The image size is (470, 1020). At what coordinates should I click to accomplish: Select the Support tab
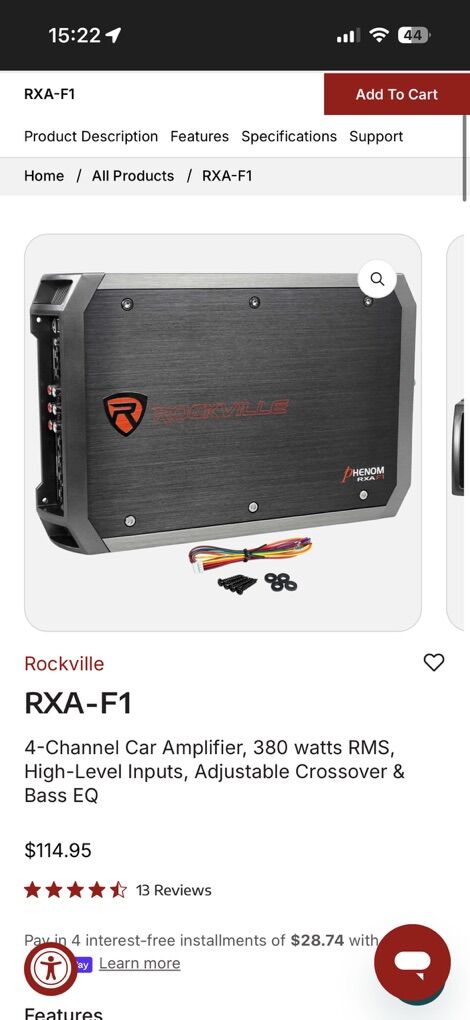click(x=376, y=137)
